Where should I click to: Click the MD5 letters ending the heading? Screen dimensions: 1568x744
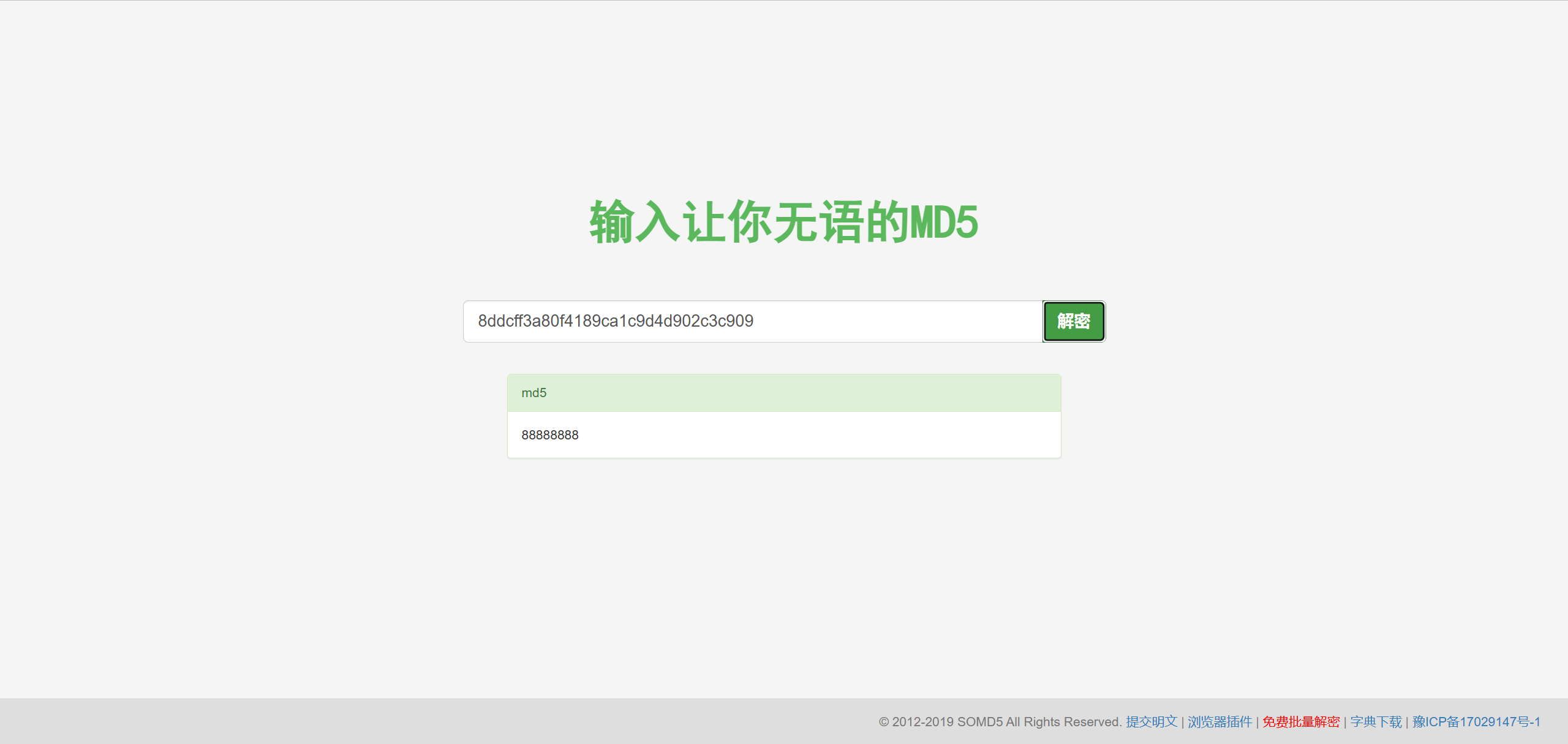(x=944, y=222)
